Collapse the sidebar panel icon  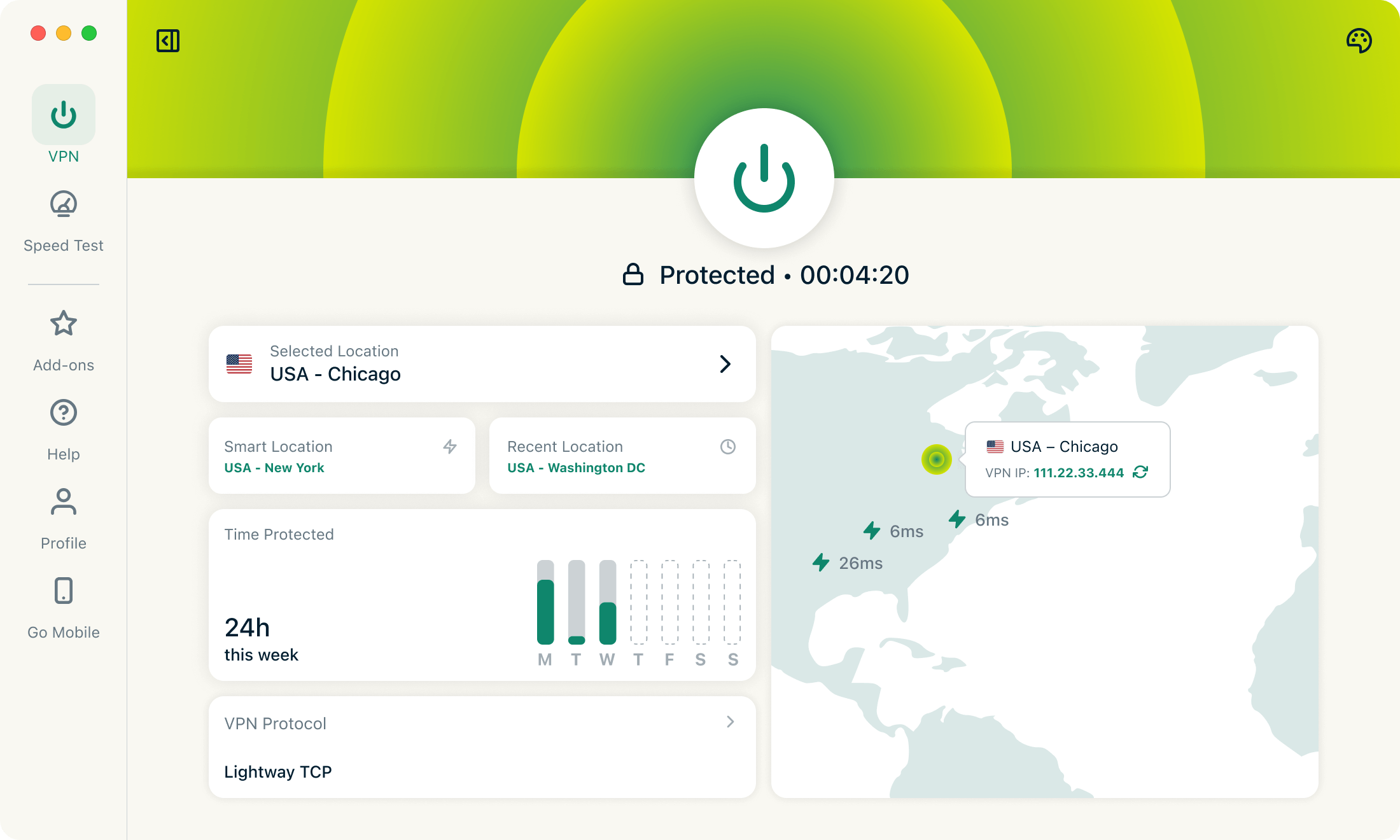(168, 41)
